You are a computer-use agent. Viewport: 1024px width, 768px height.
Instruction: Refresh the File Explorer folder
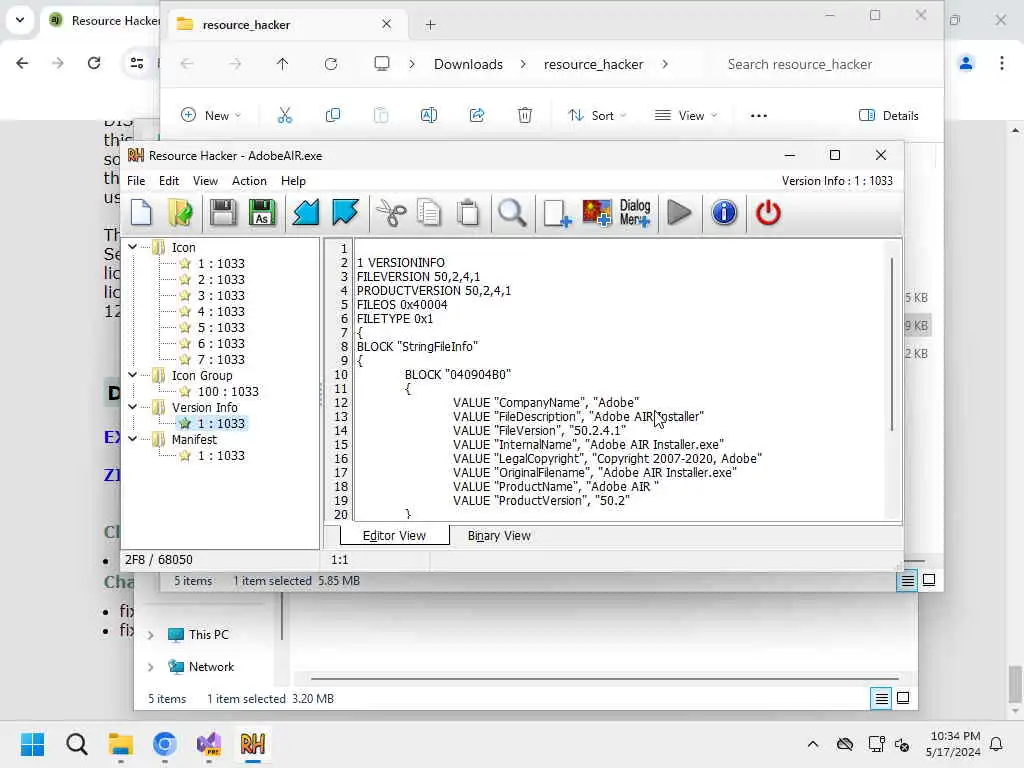(x=331, y=64)
